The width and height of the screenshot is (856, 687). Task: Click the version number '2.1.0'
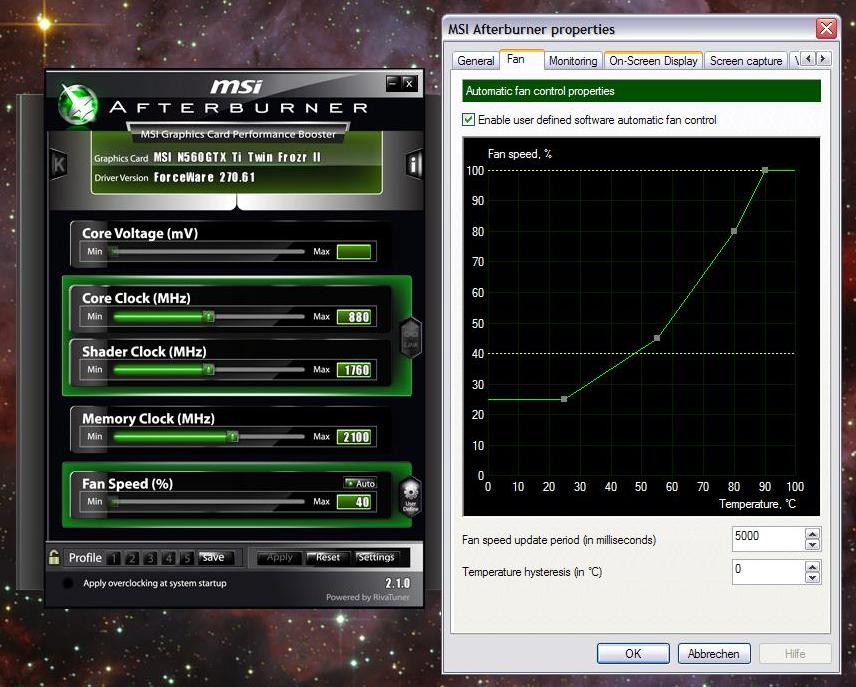[397, 583]
